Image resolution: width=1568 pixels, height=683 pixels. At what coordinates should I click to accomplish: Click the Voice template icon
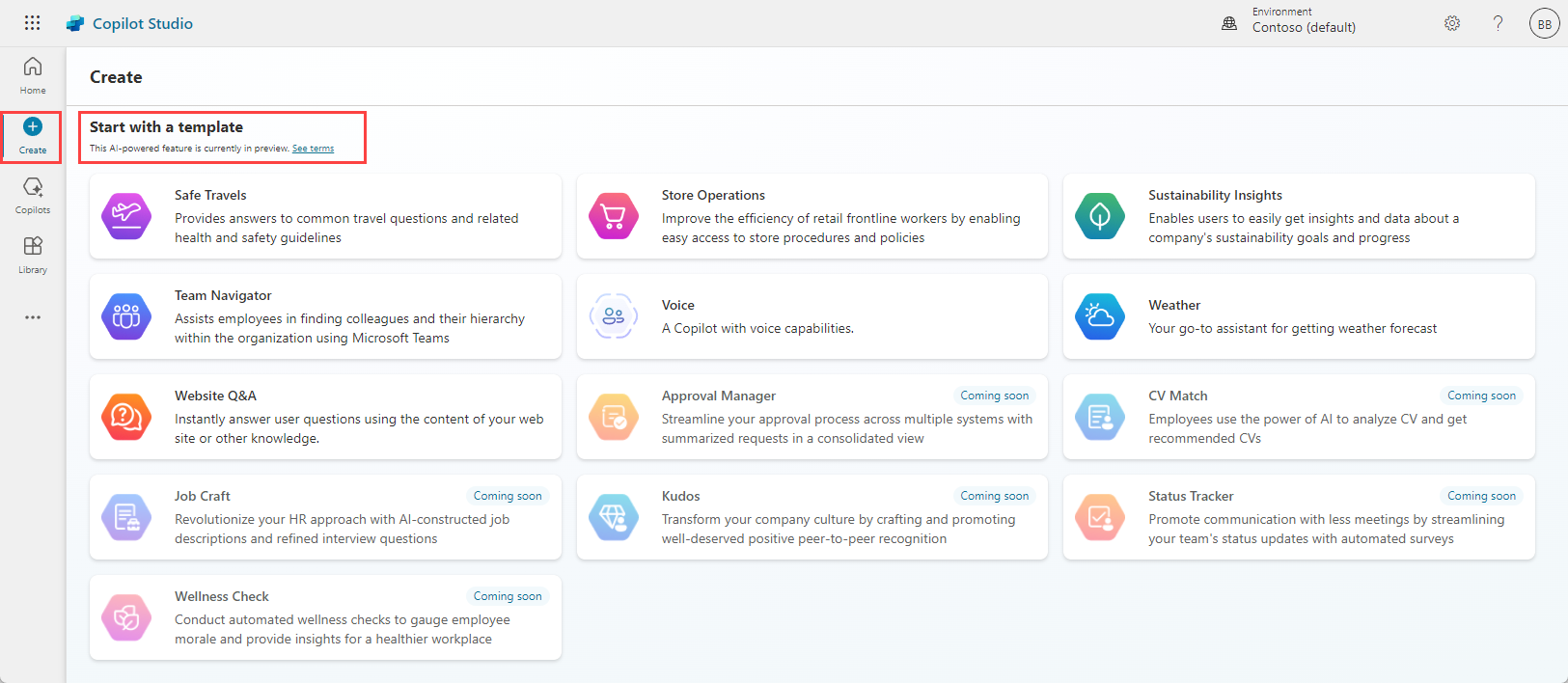(x=614, y=316)
